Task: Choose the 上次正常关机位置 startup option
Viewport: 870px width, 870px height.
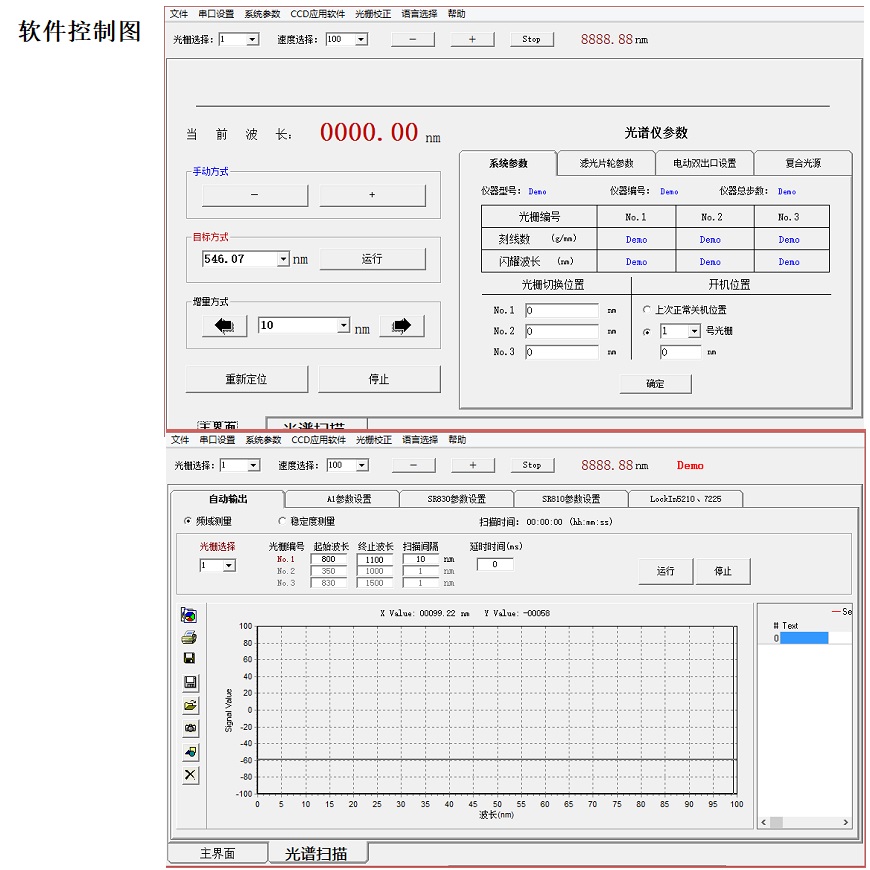Action: 647,310
